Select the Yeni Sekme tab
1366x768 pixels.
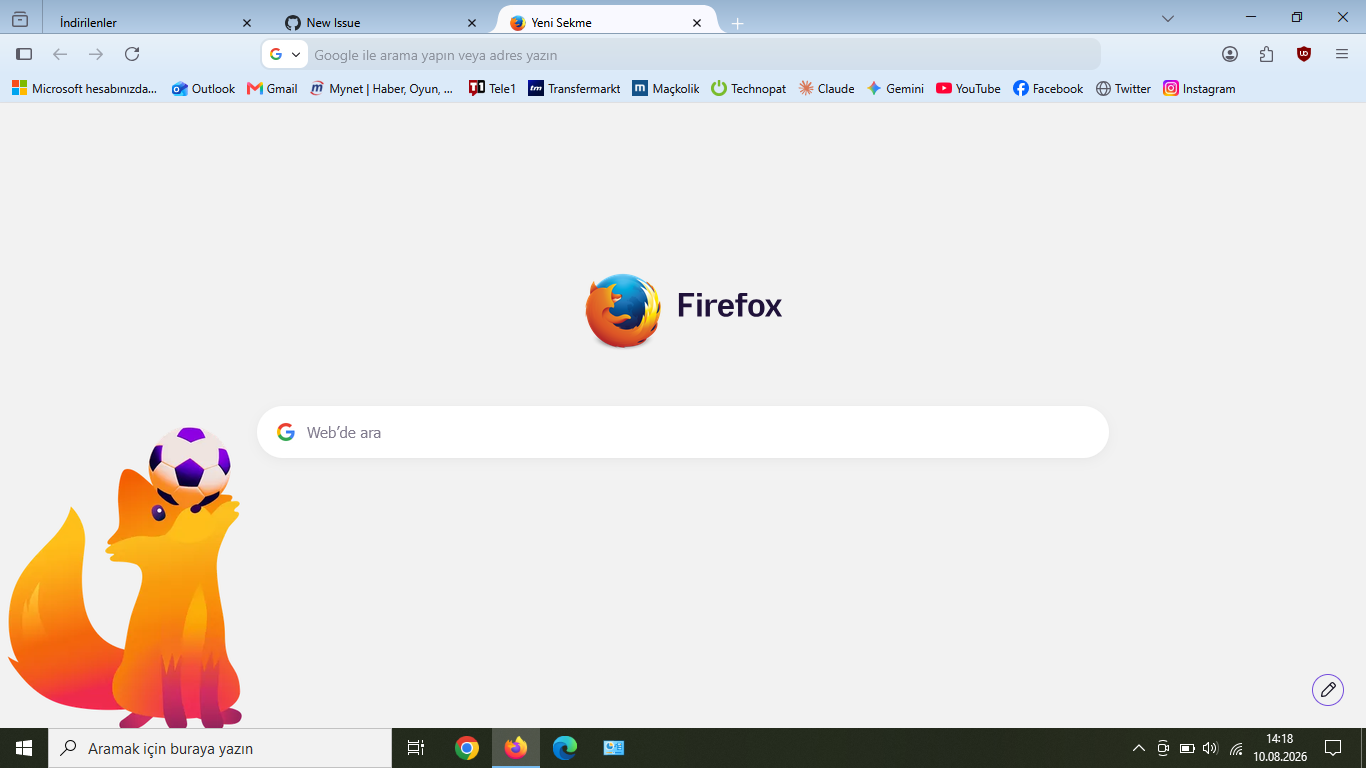606,22
